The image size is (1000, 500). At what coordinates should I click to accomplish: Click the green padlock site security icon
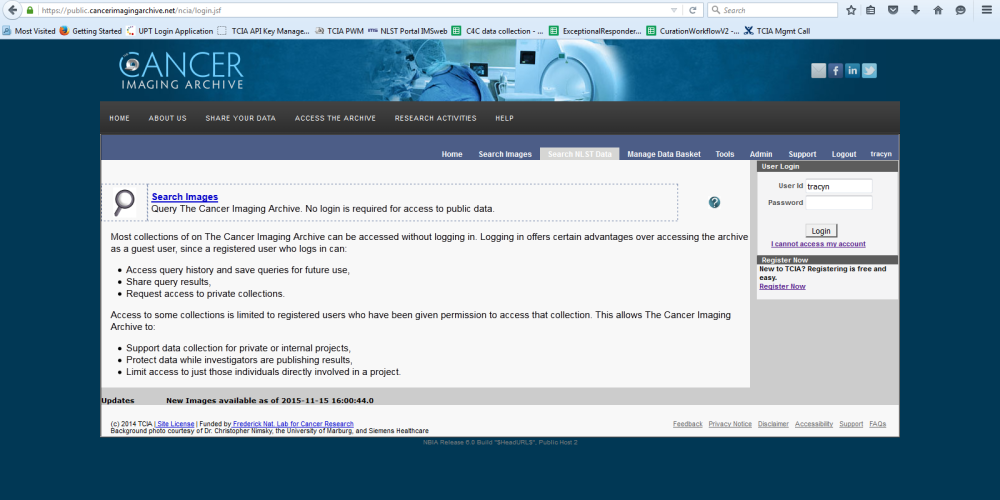click(x=30, y=10)
